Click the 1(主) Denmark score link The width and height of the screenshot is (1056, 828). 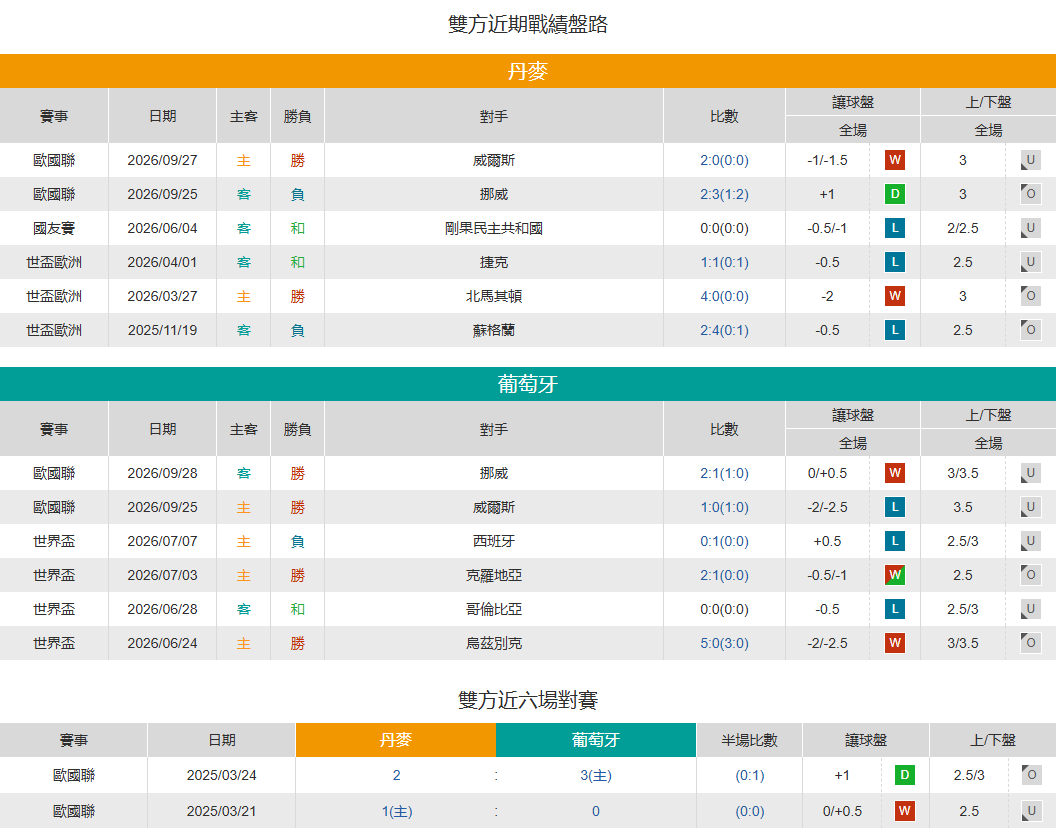(397, 811)
